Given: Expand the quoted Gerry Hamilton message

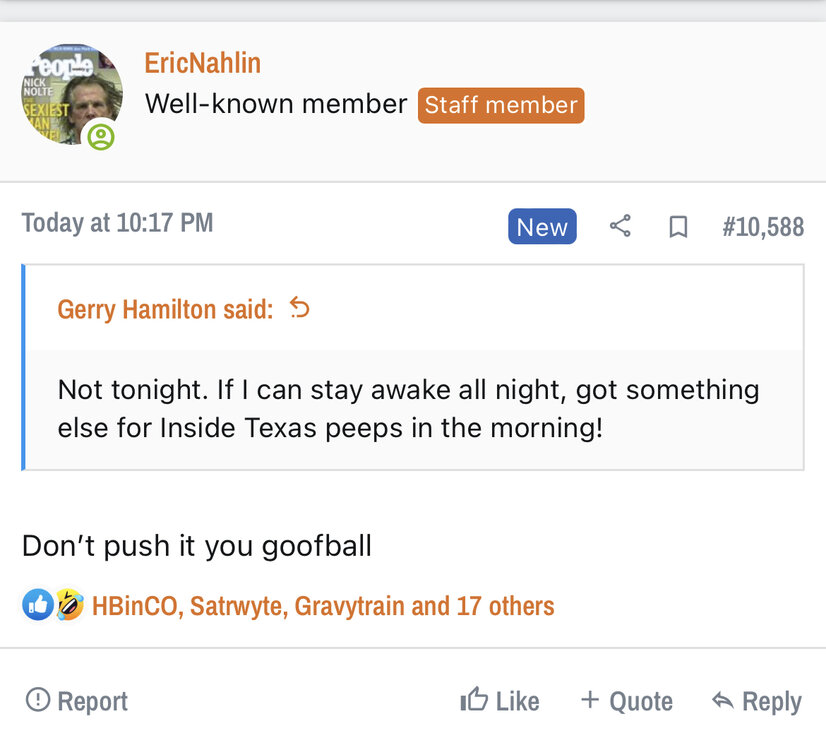Looking at the screenshot, I should point(408,410).
